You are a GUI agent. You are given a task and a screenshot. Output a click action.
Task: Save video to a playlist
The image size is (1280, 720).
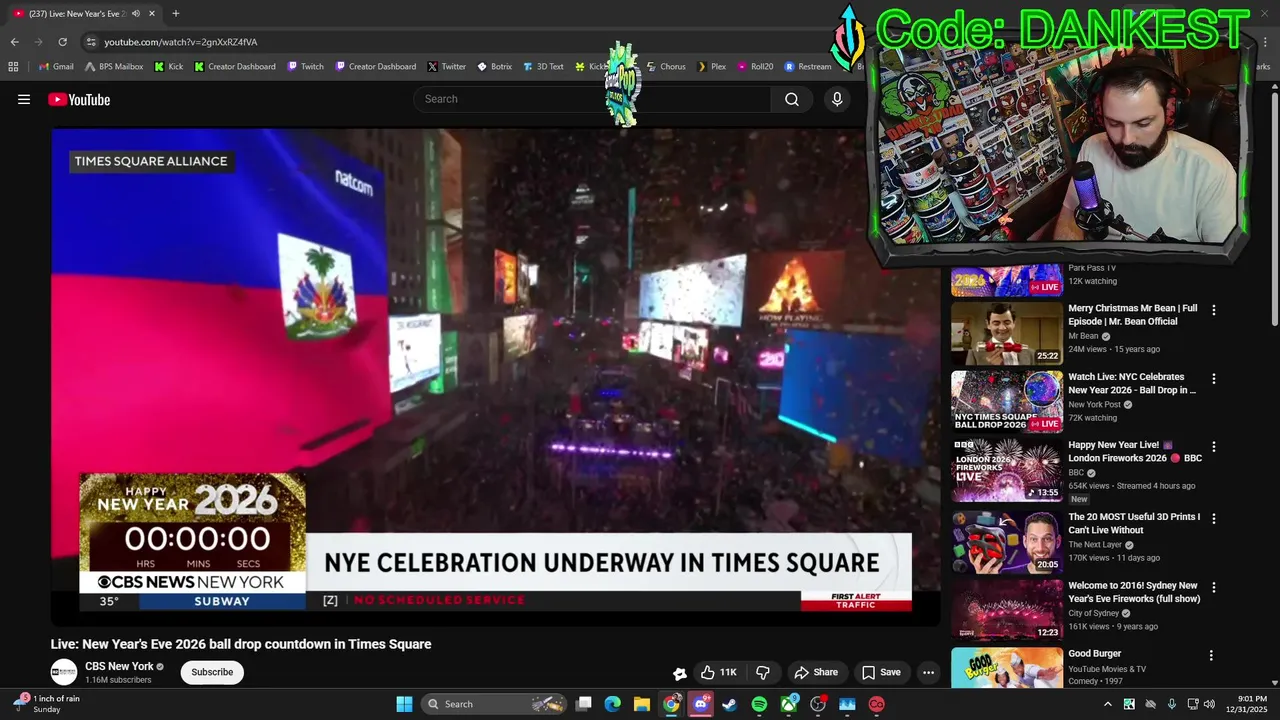coord(881,672)
